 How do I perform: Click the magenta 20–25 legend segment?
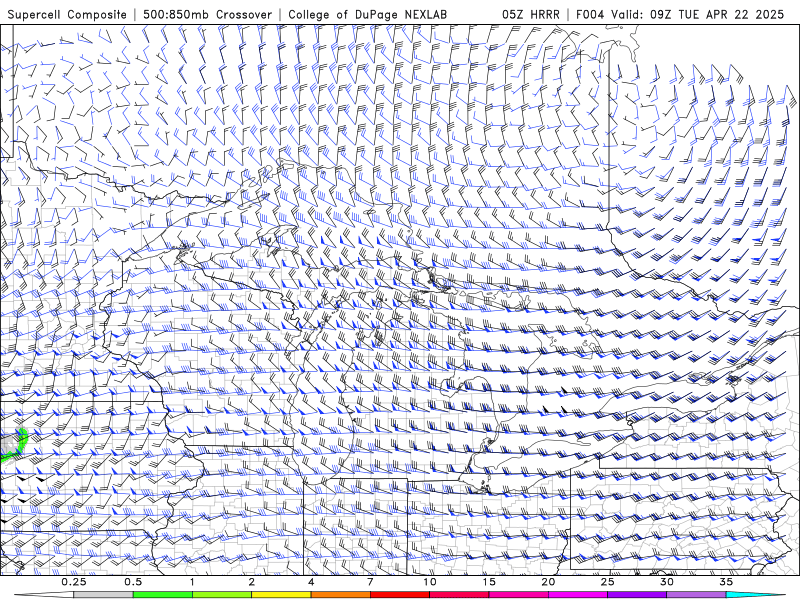pyautogui.click(x=578, y=595)
